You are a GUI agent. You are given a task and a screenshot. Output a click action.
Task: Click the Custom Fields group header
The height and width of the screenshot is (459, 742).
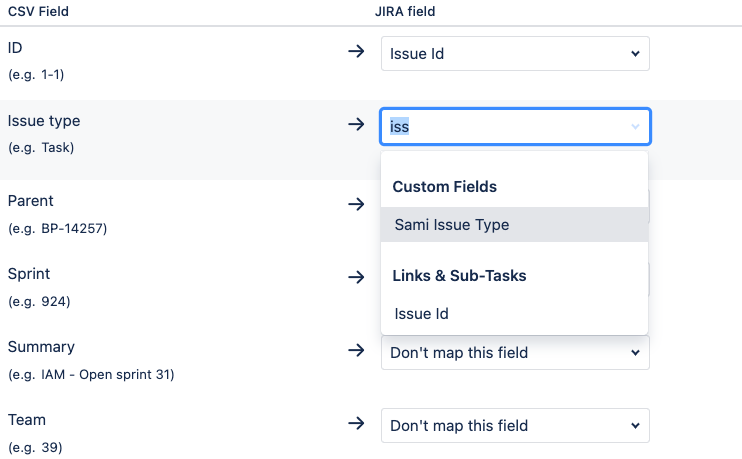(444, 187)
